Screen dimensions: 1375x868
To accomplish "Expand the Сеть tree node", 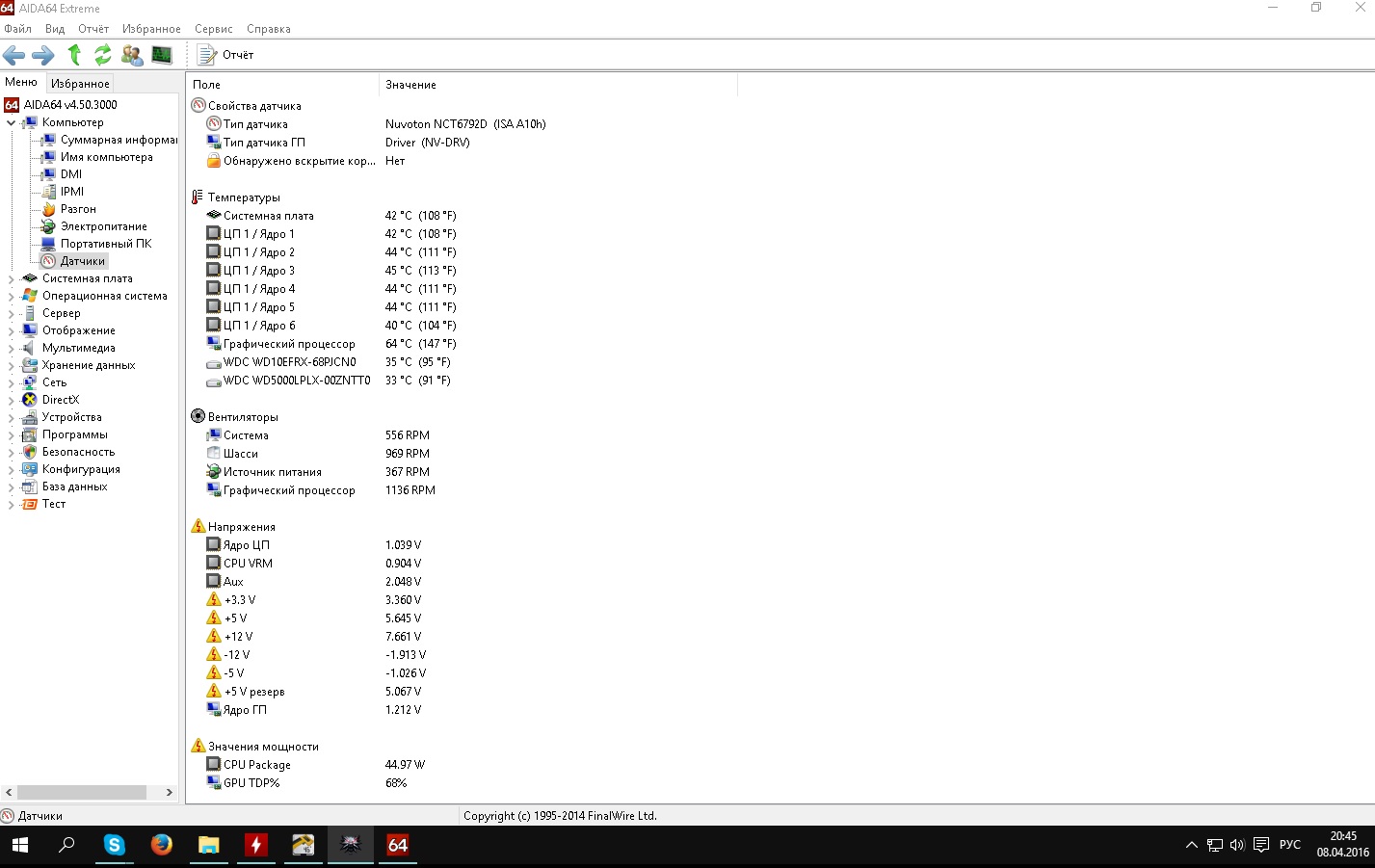I will coord(11,382).
